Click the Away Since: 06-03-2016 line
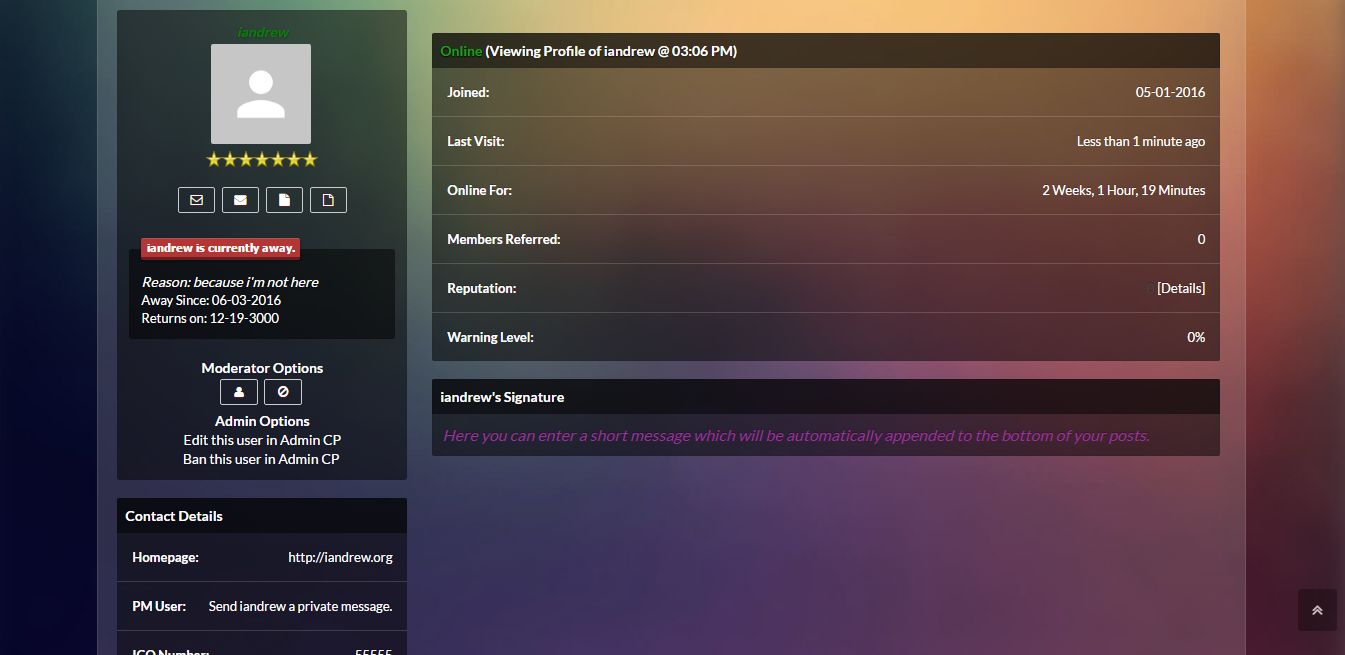The image size is (1345, 655). point(211,300)
